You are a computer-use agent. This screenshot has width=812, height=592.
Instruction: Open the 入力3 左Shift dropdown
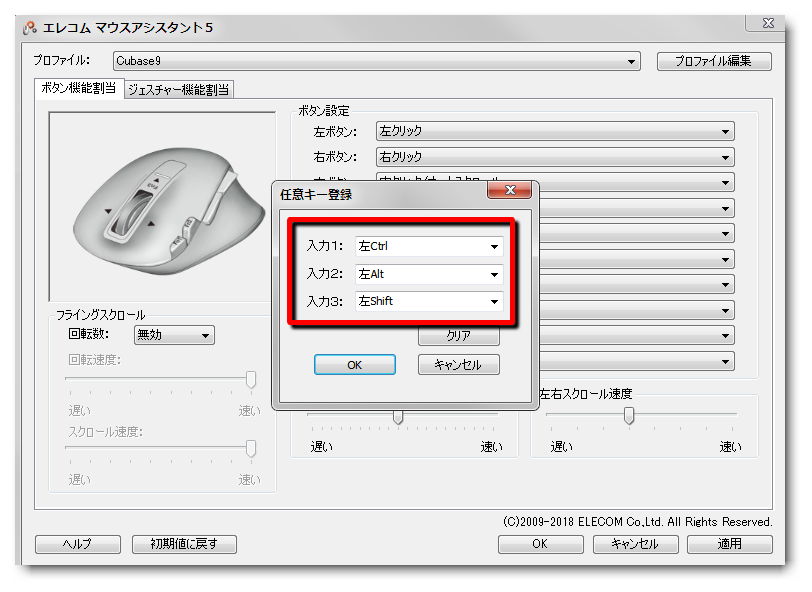pos(429,301)
